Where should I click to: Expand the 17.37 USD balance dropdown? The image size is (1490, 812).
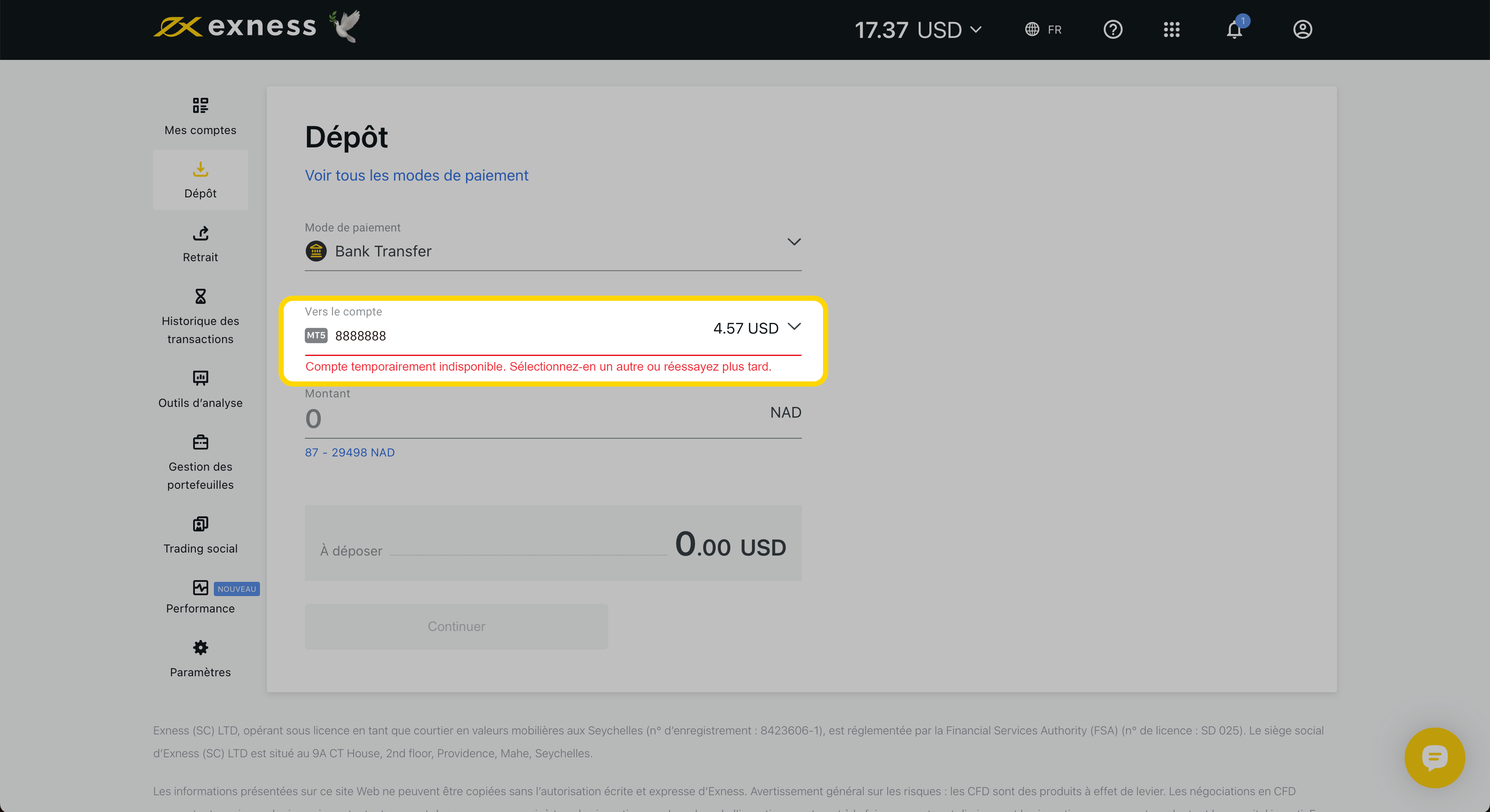(x=918, y=30)
